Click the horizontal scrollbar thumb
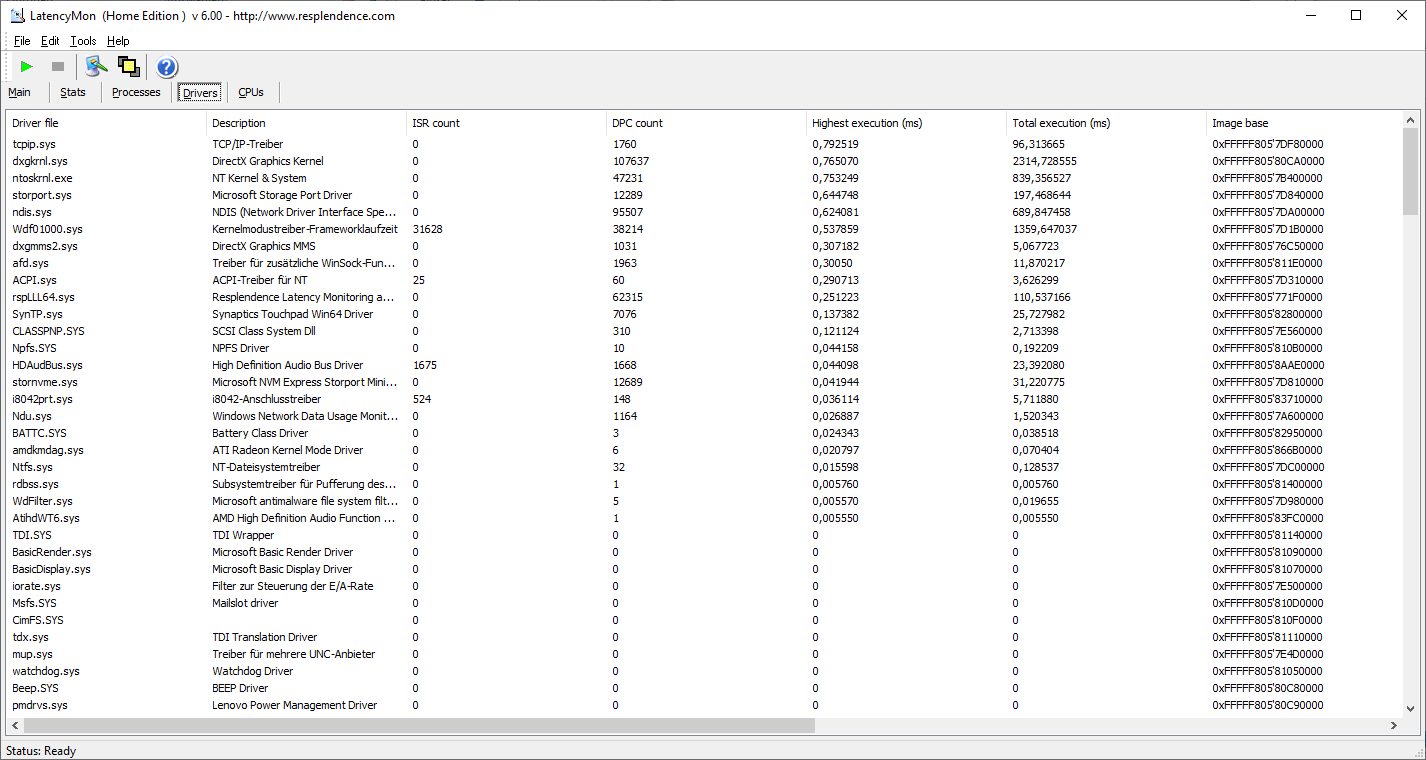The height and width of the screenshot is (760, 1426). click(418, 725)
